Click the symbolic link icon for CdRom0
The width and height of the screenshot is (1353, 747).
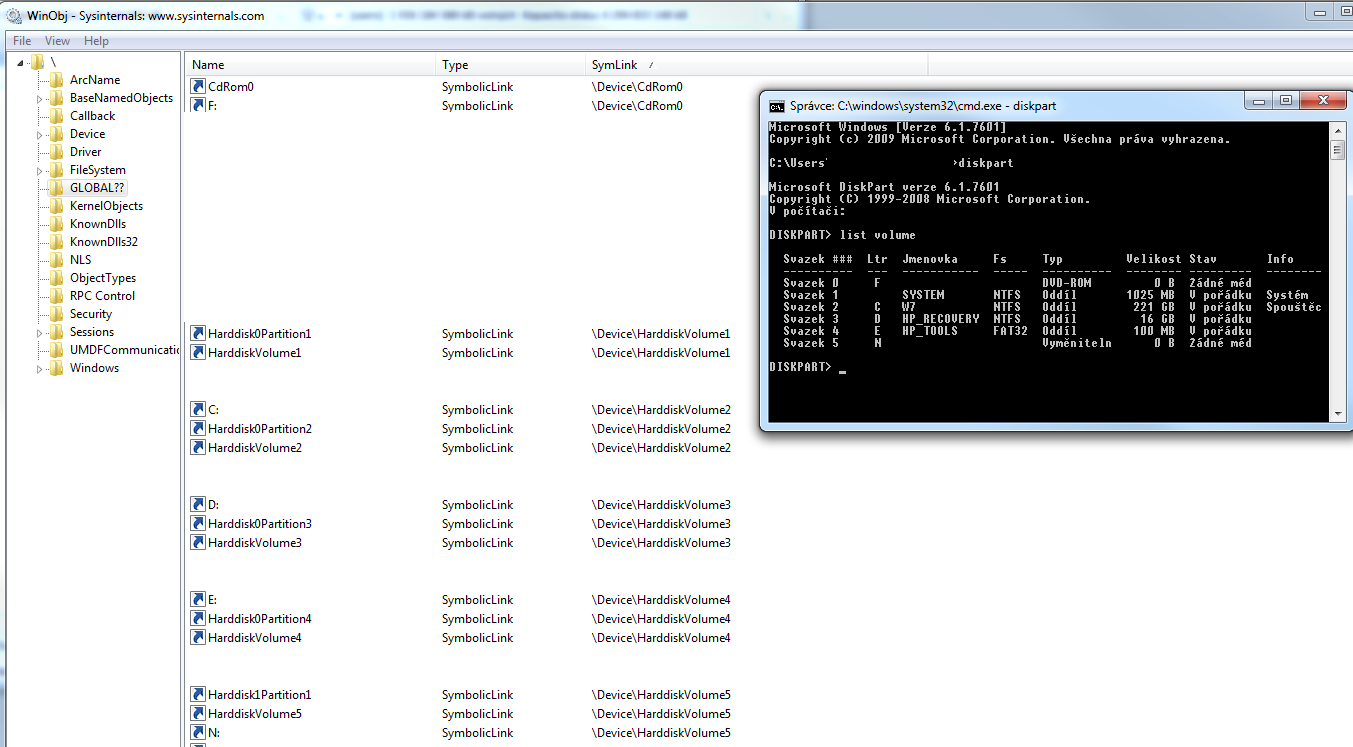(x=198, y=87)
